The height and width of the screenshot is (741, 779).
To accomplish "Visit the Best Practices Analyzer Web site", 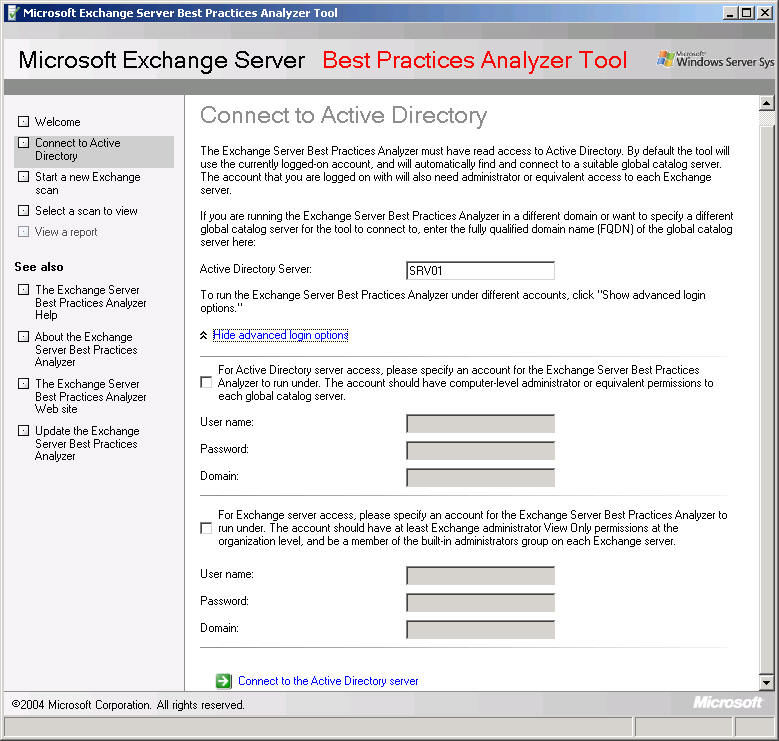I will (90, 396).
